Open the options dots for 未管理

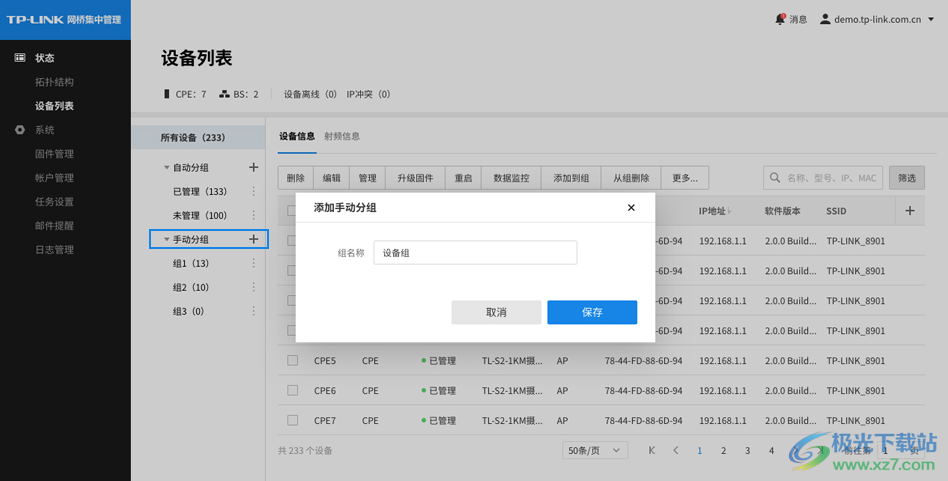click(253, 215)
